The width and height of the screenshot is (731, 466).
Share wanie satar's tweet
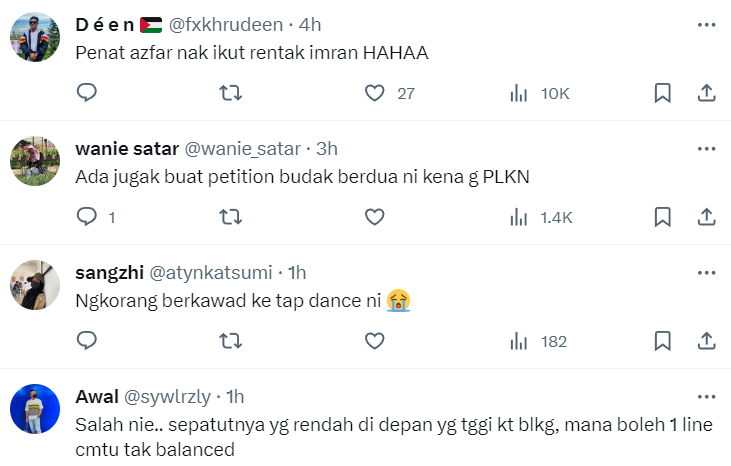(x=705, y=216)
